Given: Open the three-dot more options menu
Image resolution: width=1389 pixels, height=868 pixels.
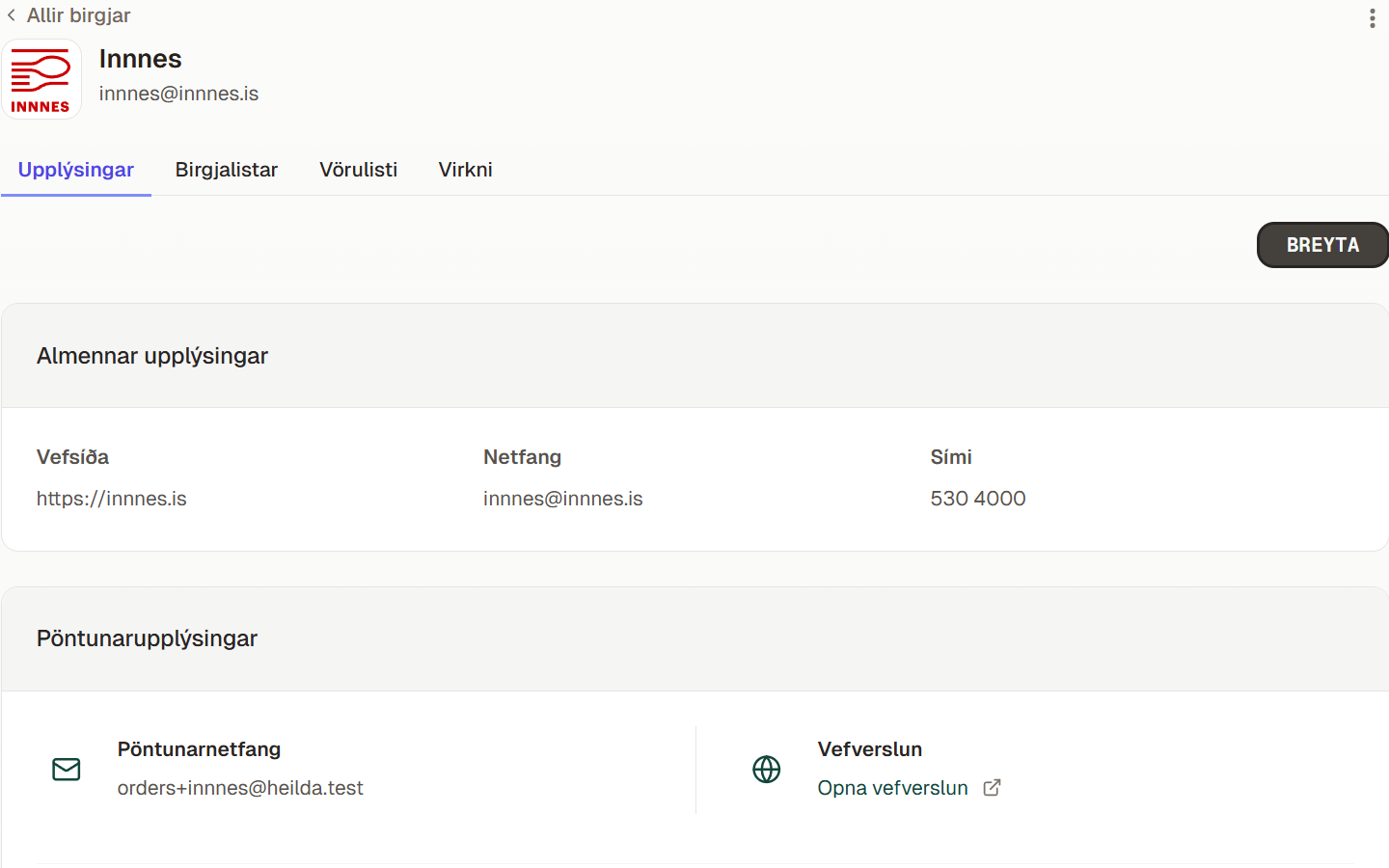Looking at the screenshot, I should (1372, 18).
